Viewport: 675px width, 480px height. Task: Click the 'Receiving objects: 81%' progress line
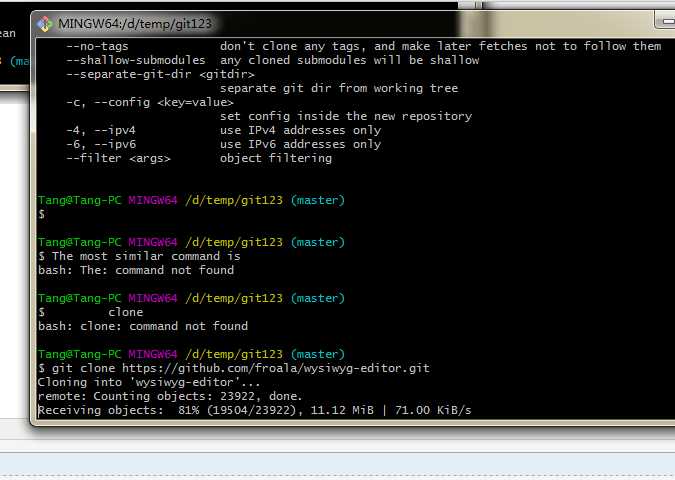[x=255, y=410]
